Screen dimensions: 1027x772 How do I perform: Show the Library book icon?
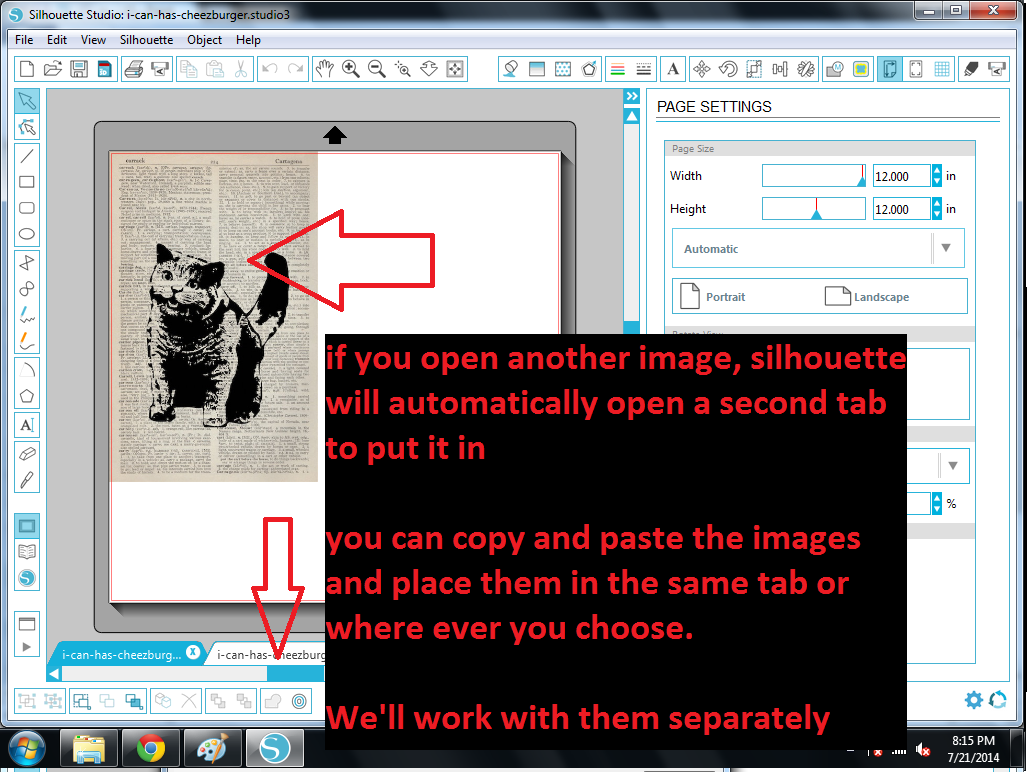coord(27,552)
